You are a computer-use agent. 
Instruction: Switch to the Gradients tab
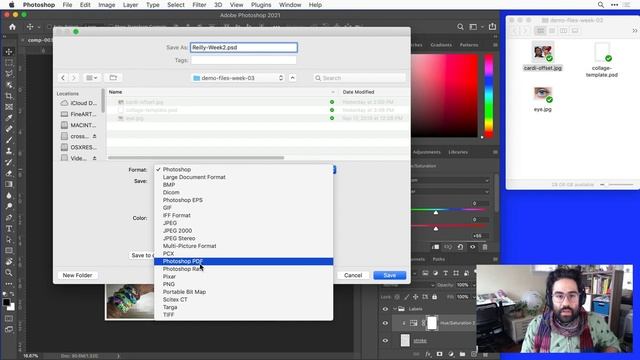(441, 45)
